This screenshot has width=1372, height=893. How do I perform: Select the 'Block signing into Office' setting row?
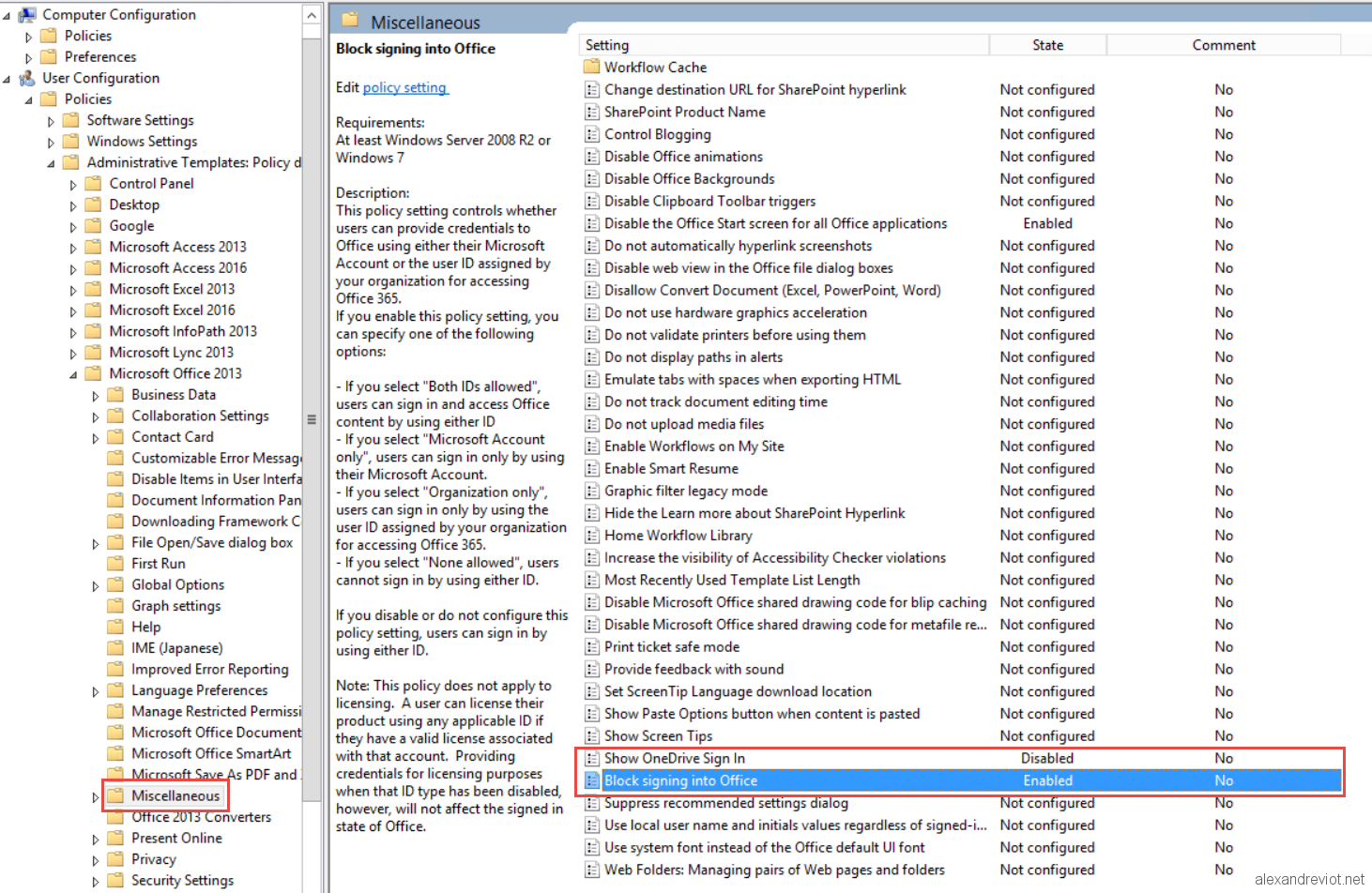click(x=962, y=780)
